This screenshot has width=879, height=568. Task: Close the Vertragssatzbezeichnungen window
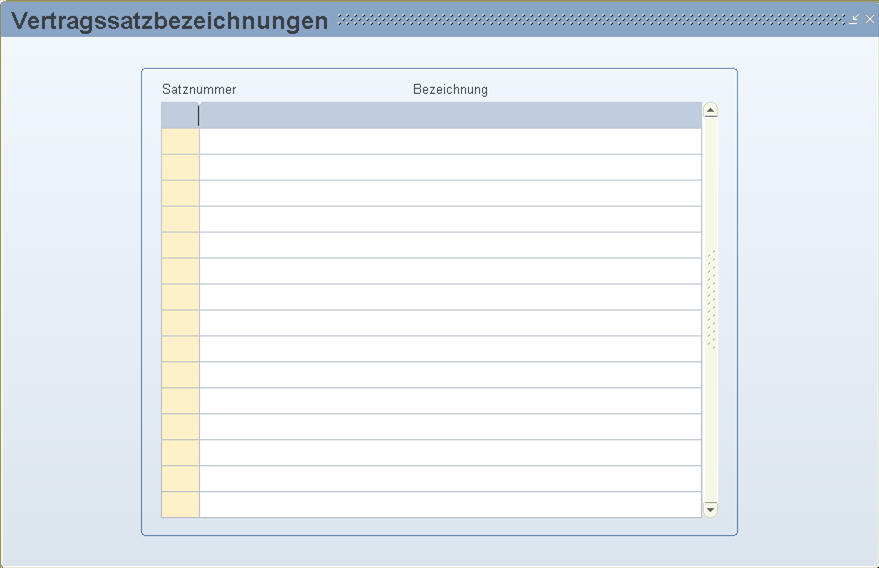point(870,19)
